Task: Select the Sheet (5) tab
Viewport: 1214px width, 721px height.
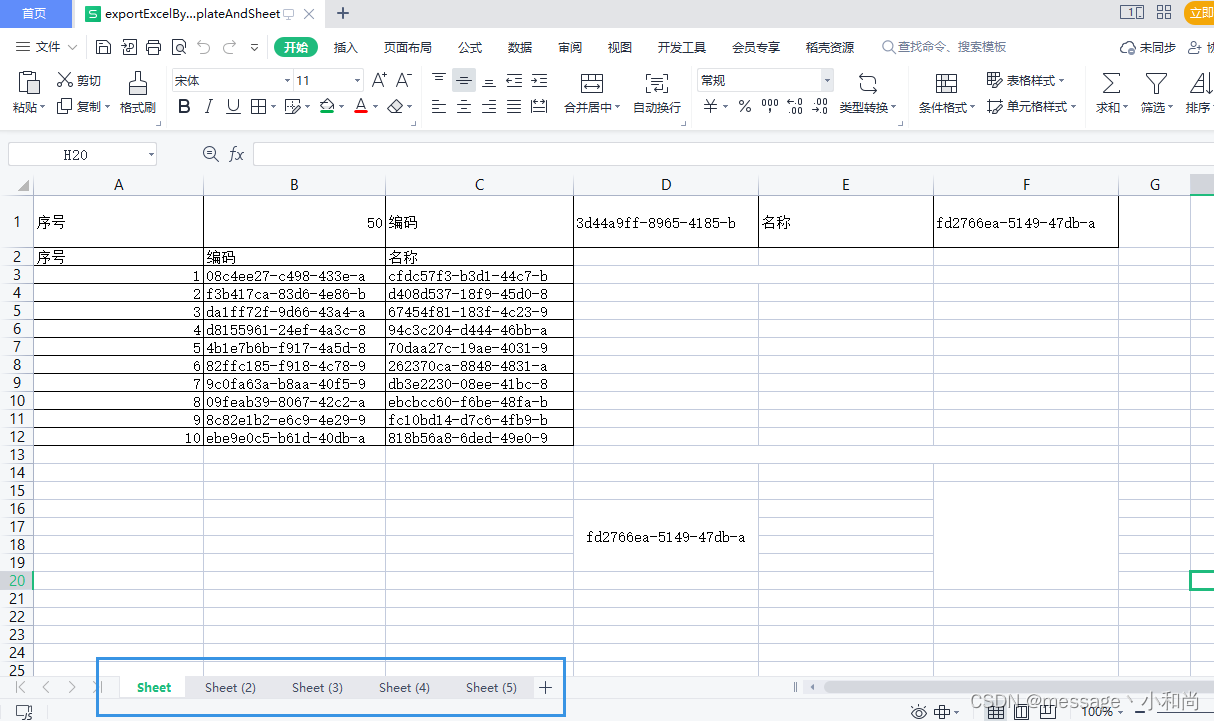Action: (x=491, y=687)
